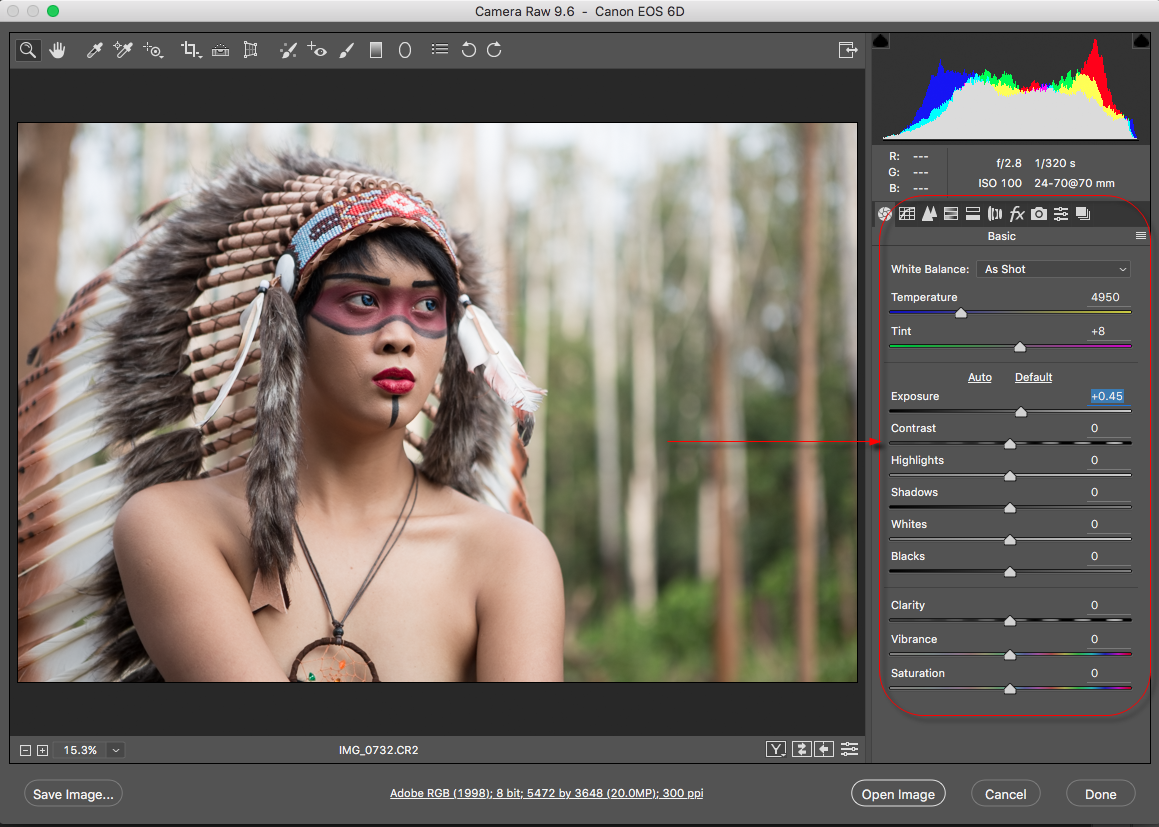Select the White Balance eyedropper tool
Screen dimensions: 1159x827
pos(95,50)
